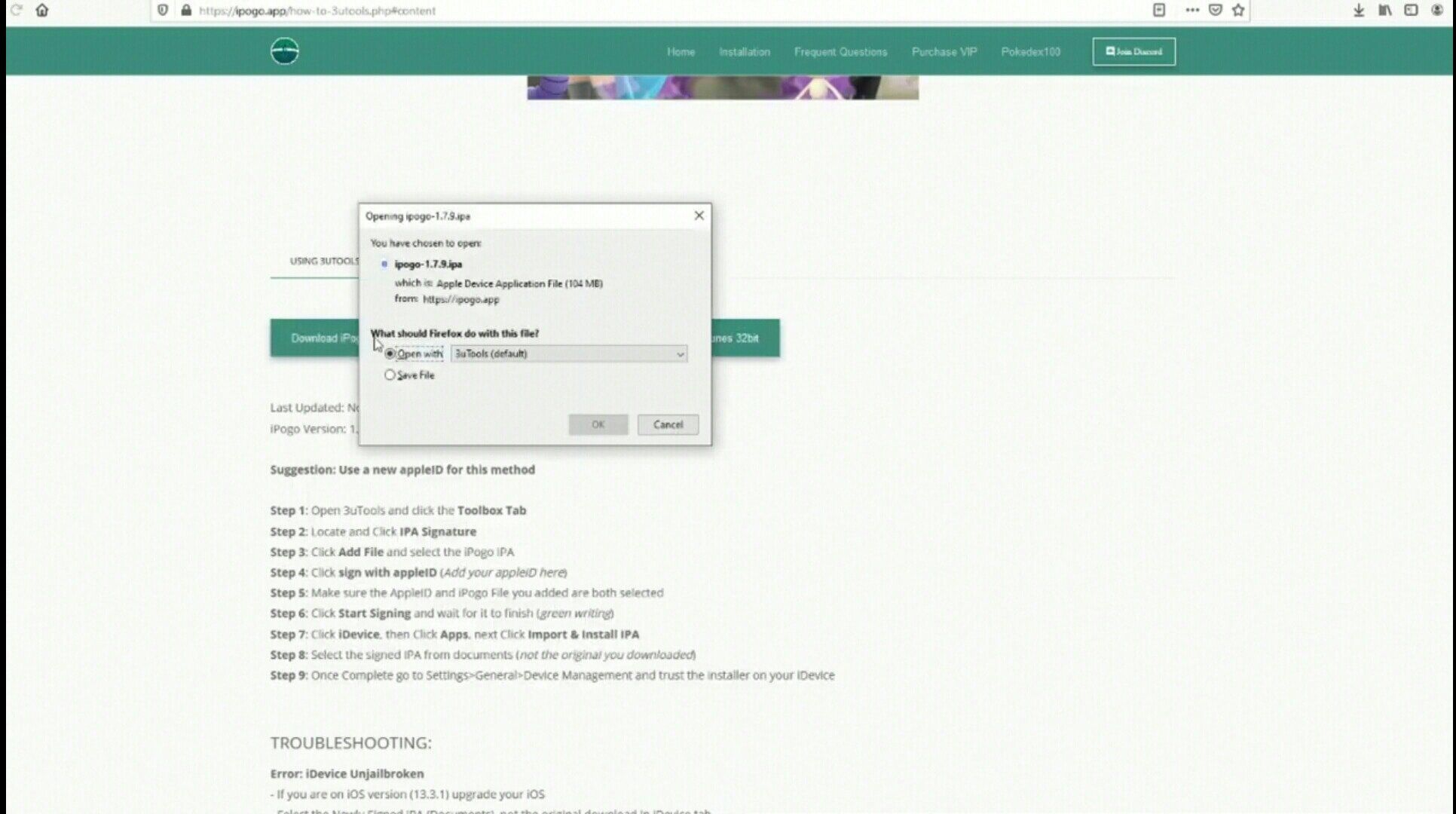
Task: Open Firefox account avatar icon
Action: tap(1437, 11)
